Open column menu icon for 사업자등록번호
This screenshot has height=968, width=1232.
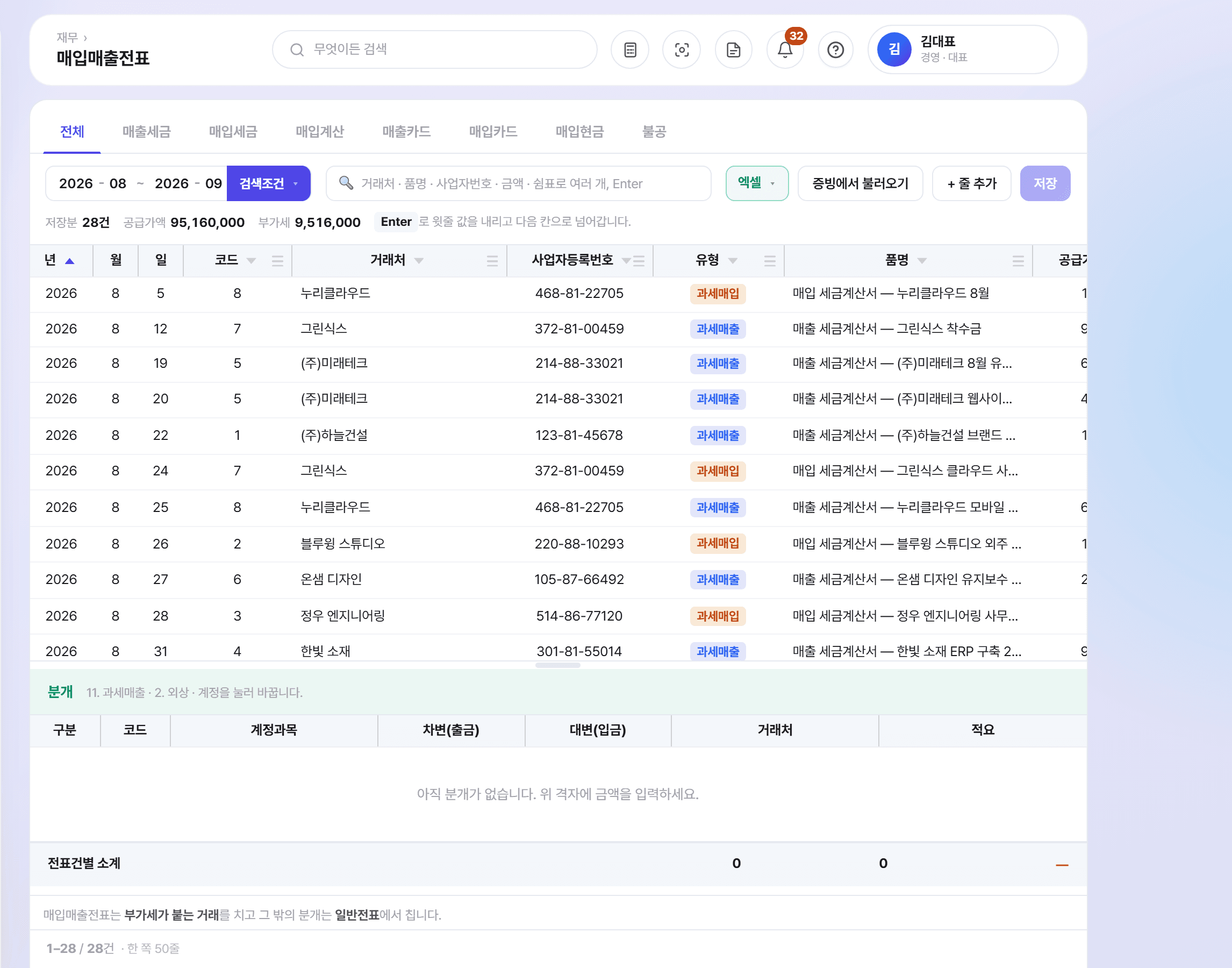coord(639,261)
